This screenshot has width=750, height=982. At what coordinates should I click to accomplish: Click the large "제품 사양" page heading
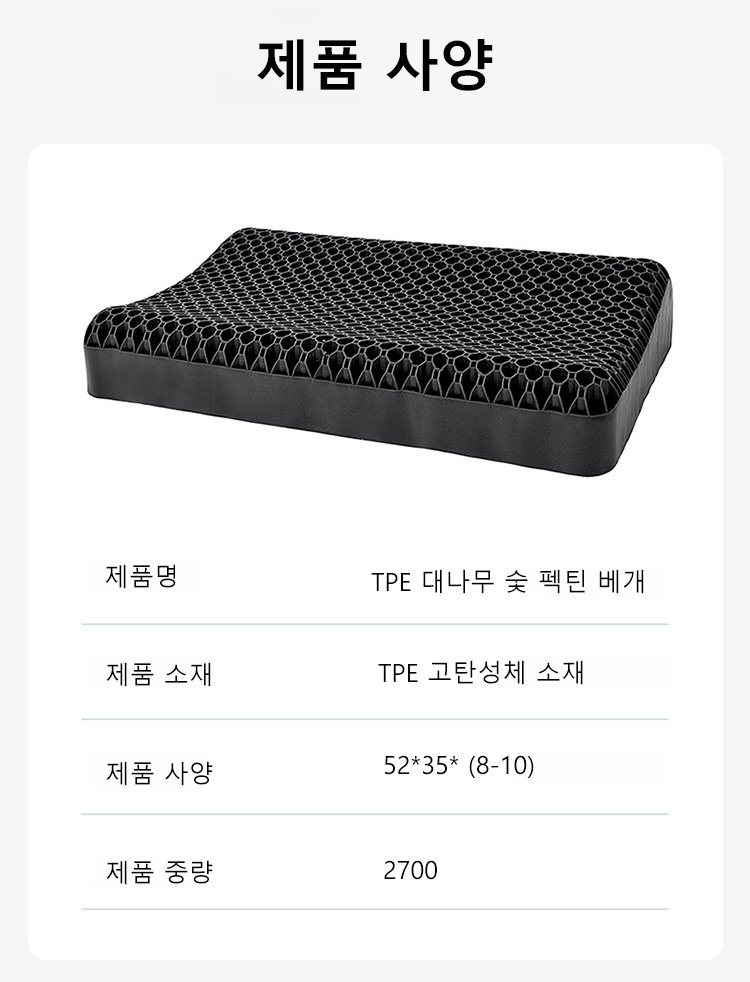pos(375,65)
